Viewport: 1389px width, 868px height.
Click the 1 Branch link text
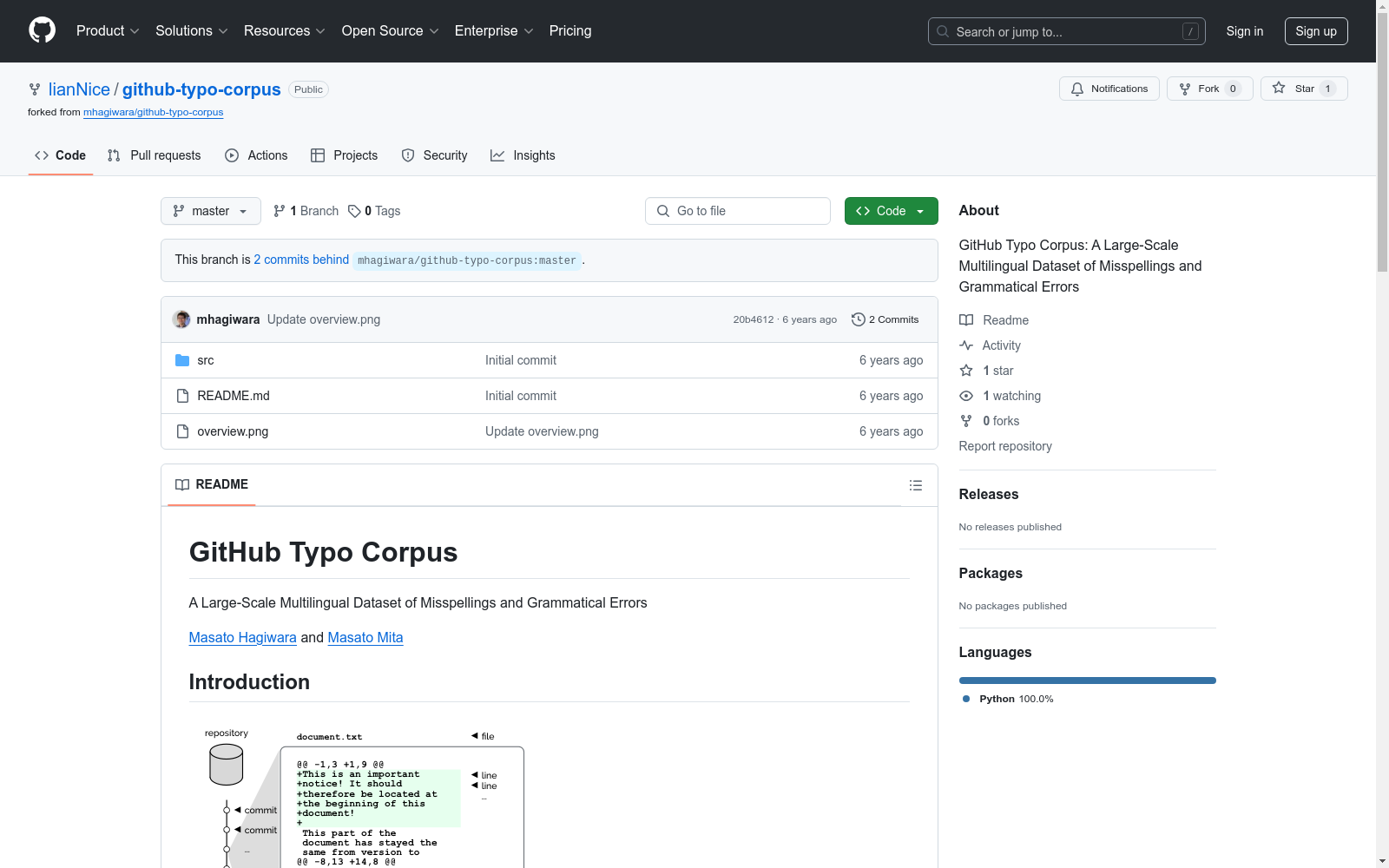306,211
